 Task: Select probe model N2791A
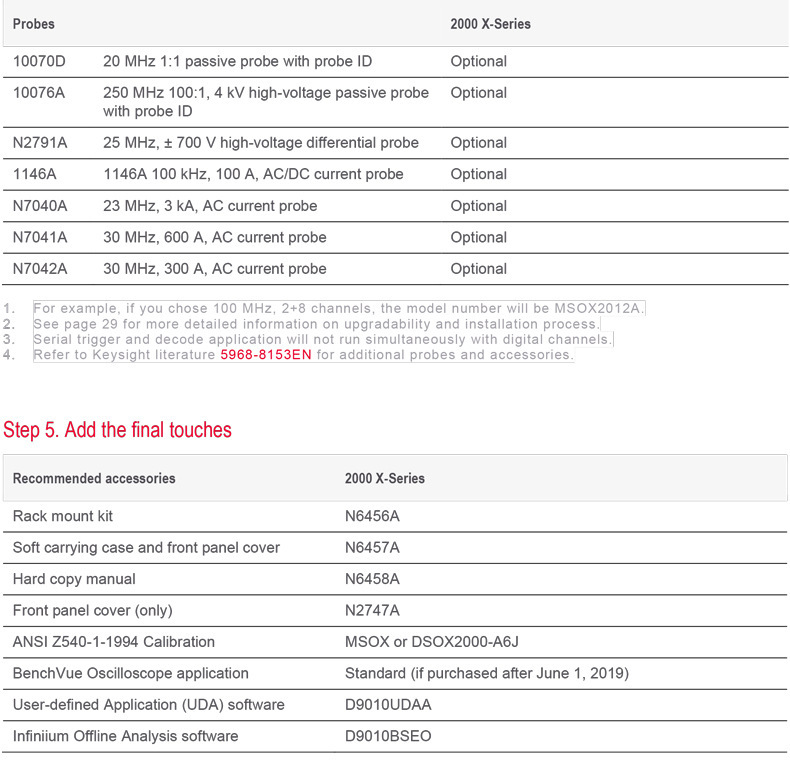40,143
